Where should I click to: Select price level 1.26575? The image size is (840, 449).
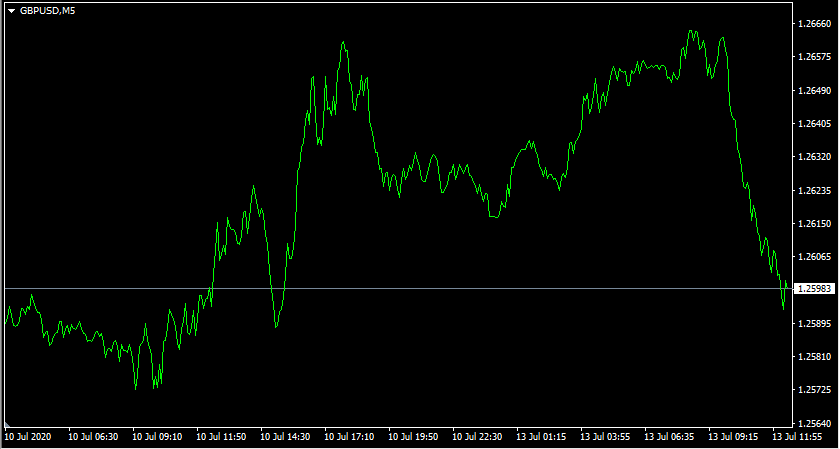tap(814, 57)
